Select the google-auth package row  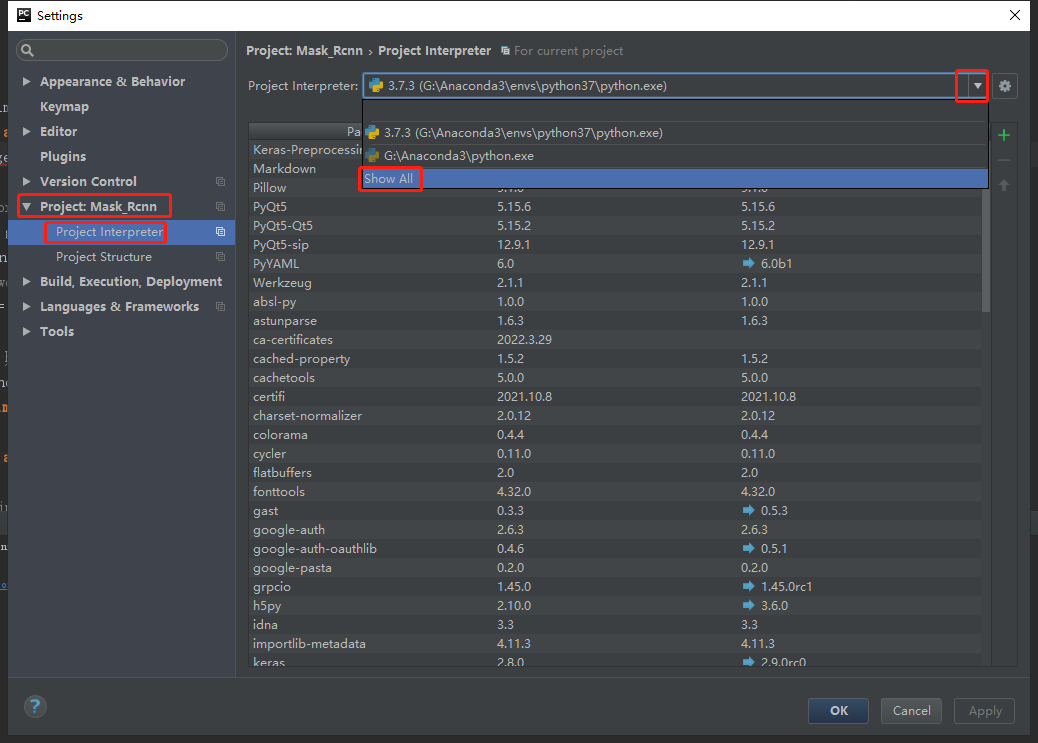(616, 530)
